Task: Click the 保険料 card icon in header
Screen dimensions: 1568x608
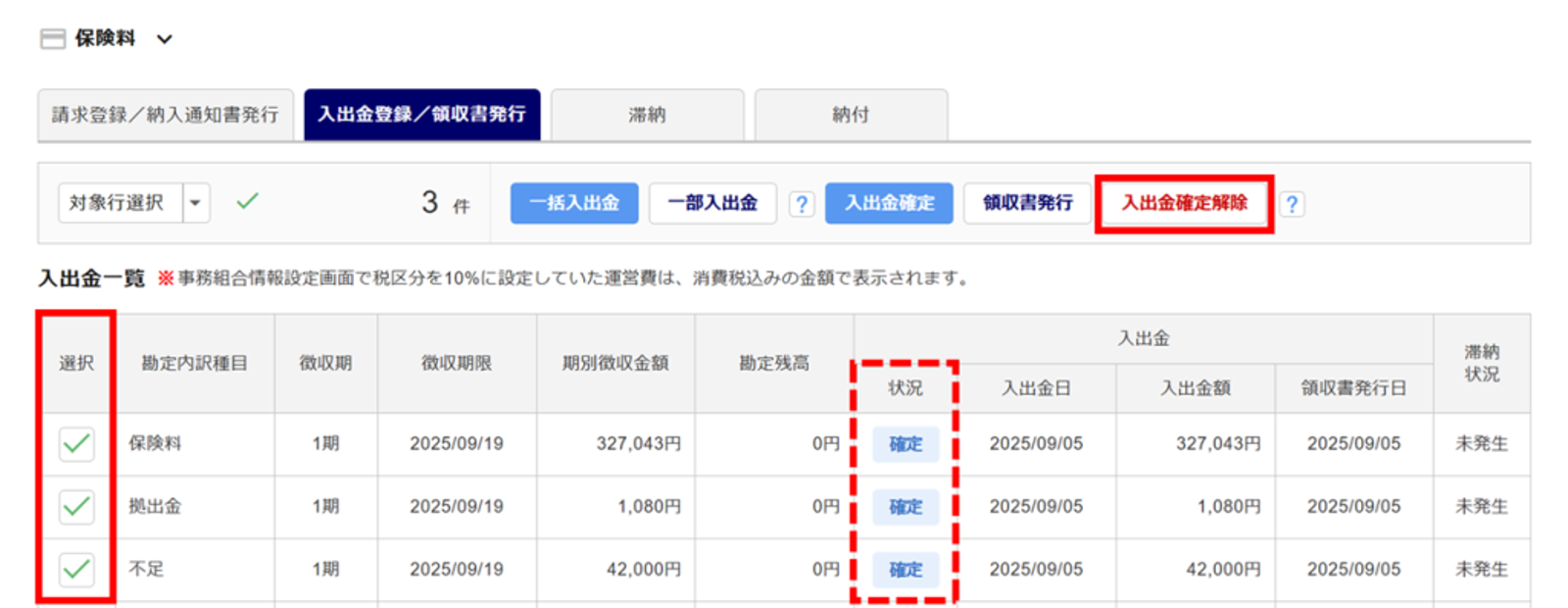Action: click(x=53, y=39)
